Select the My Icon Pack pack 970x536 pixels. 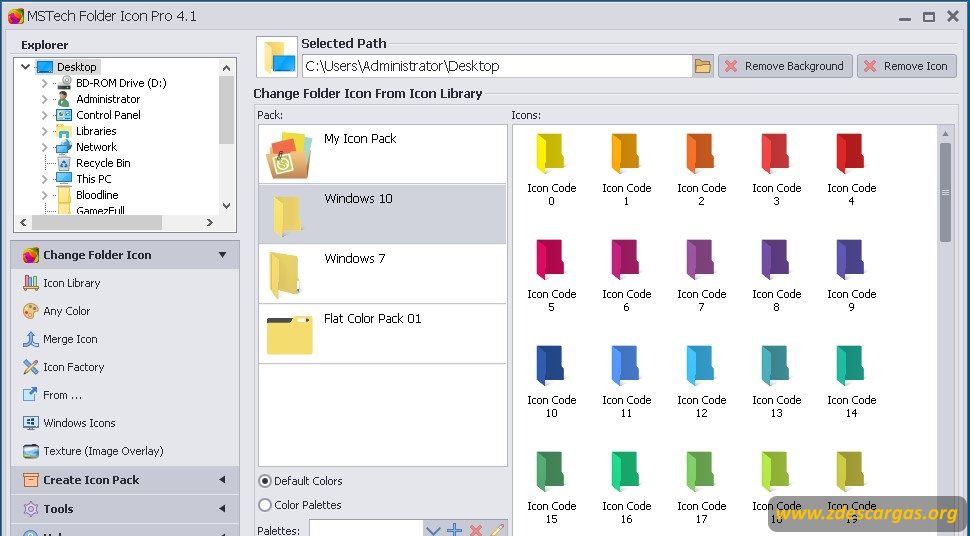pos(382,153)
